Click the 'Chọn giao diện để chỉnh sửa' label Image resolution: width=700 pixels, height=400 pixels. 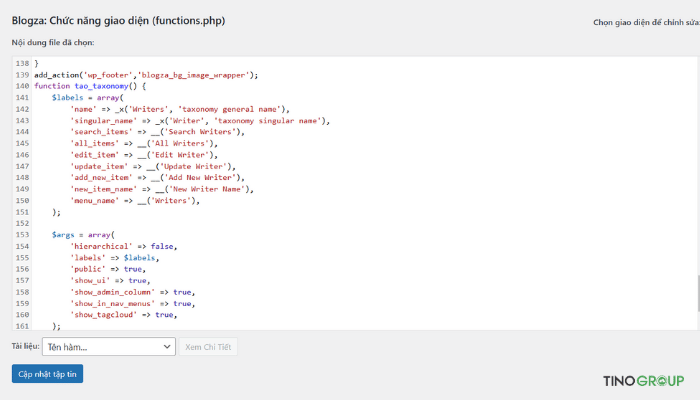click(645, 21)
